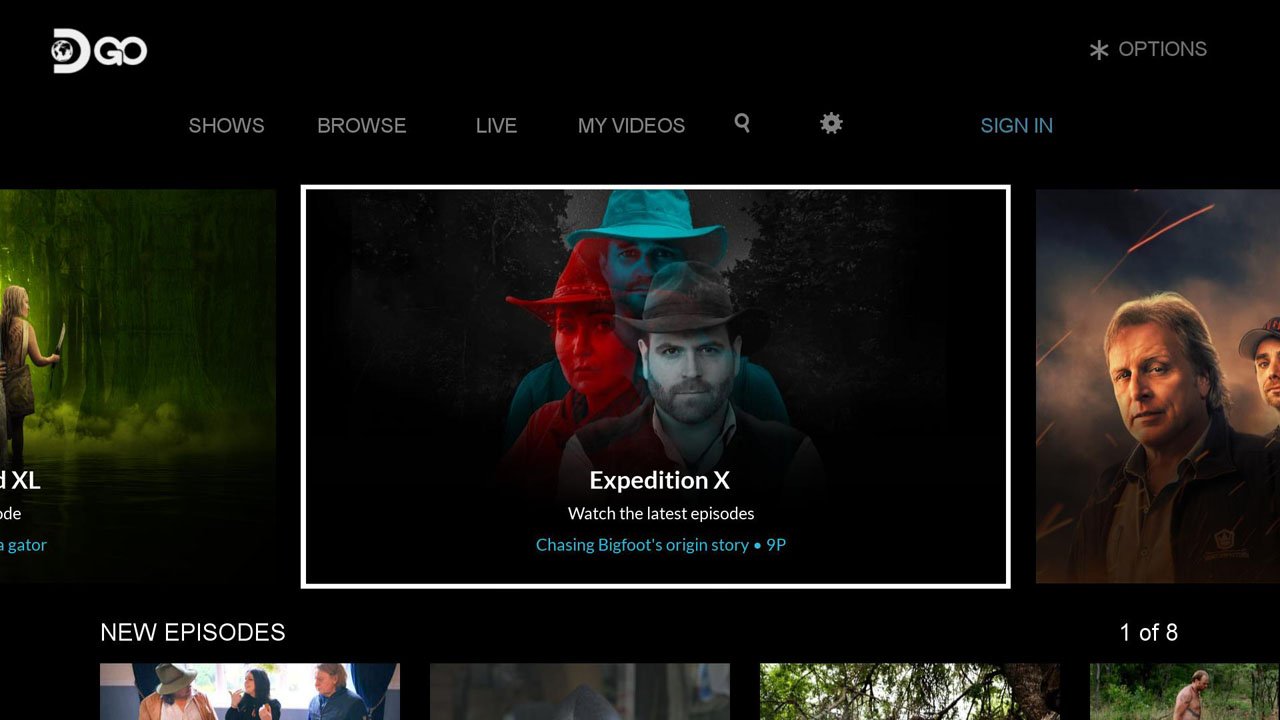Click the SIGN IN link
The image size is (1280, 720).
point(1016,125)
